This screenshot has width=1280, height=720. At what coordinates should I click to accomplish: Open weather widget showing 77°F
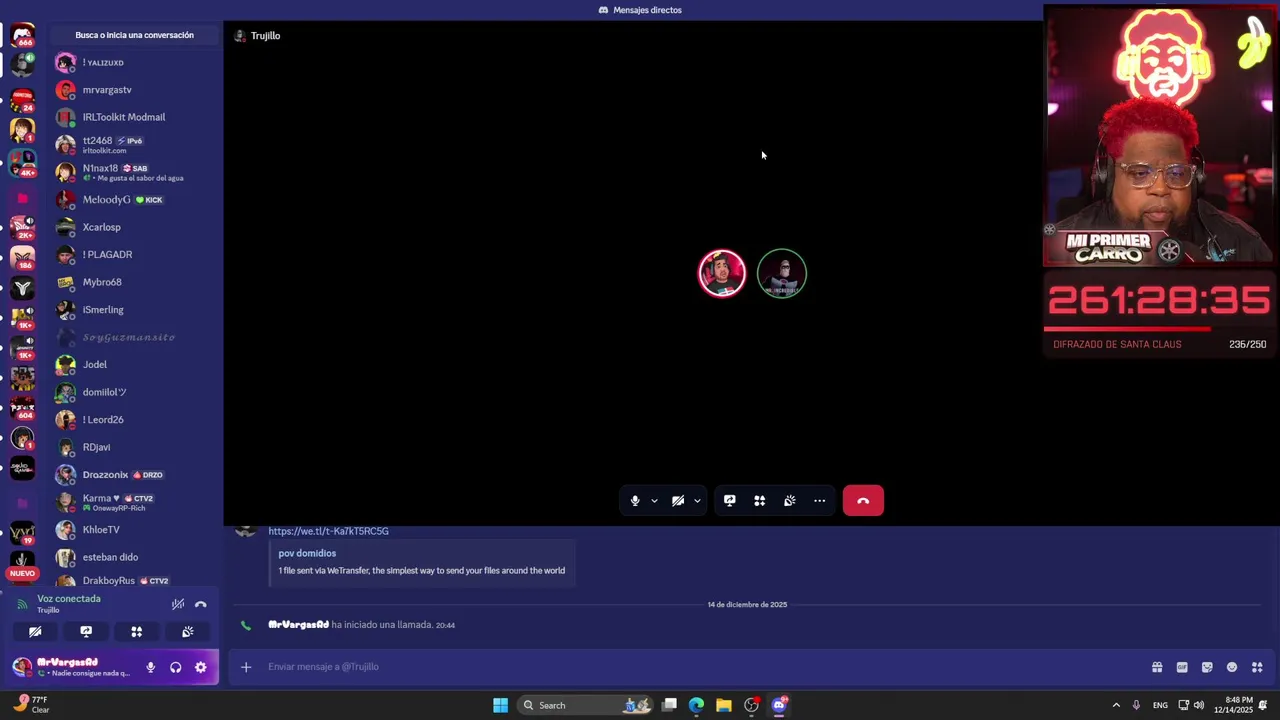(30, 705)
